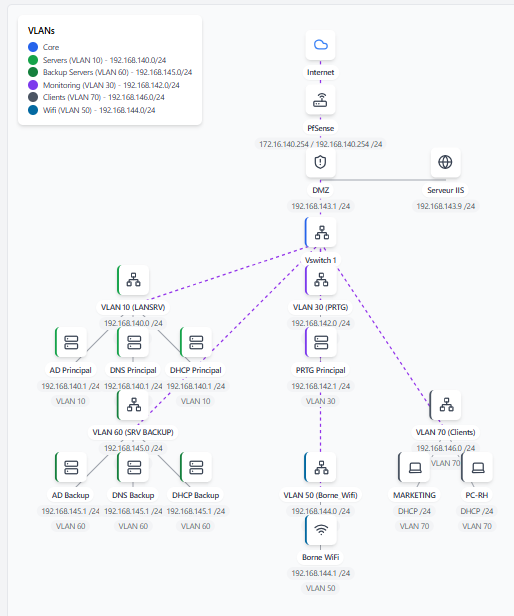Click the 'PfSense' node label
514x616 pixels.
click(321, 128)
